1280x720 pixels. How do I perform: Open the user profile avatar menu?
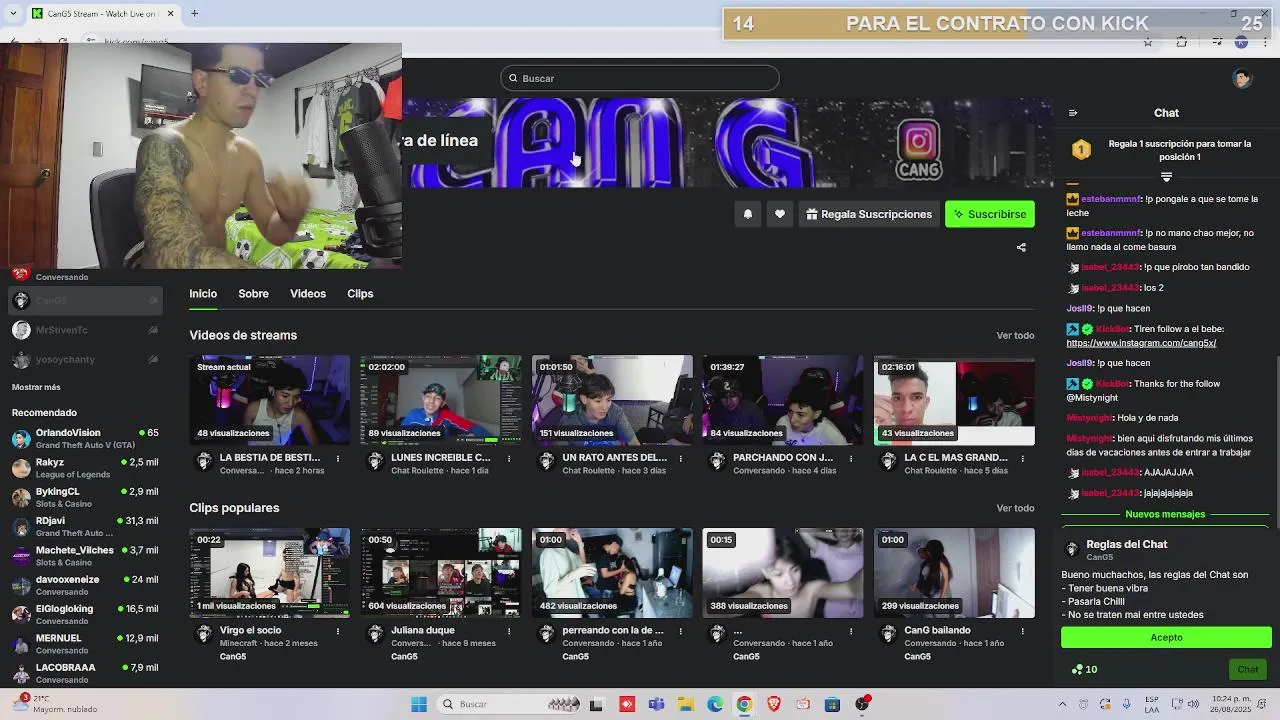[x=1242, y=79]
